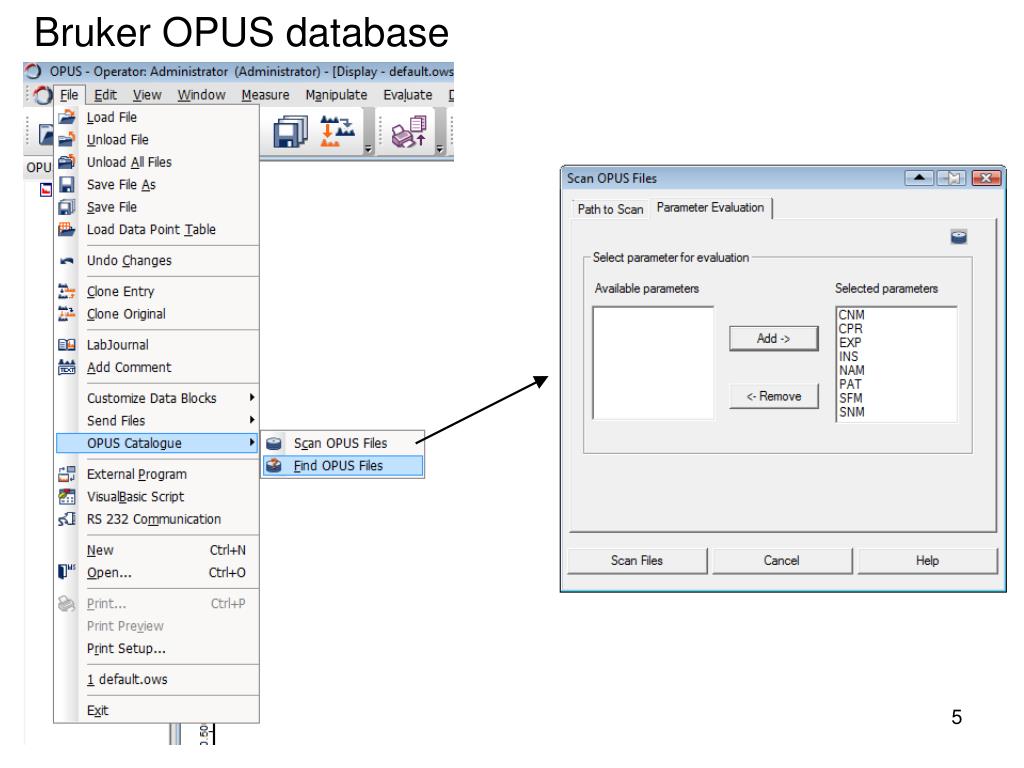Click the Unload File icon
This screenshot has height=768, width=1024.
pos(67,140)
